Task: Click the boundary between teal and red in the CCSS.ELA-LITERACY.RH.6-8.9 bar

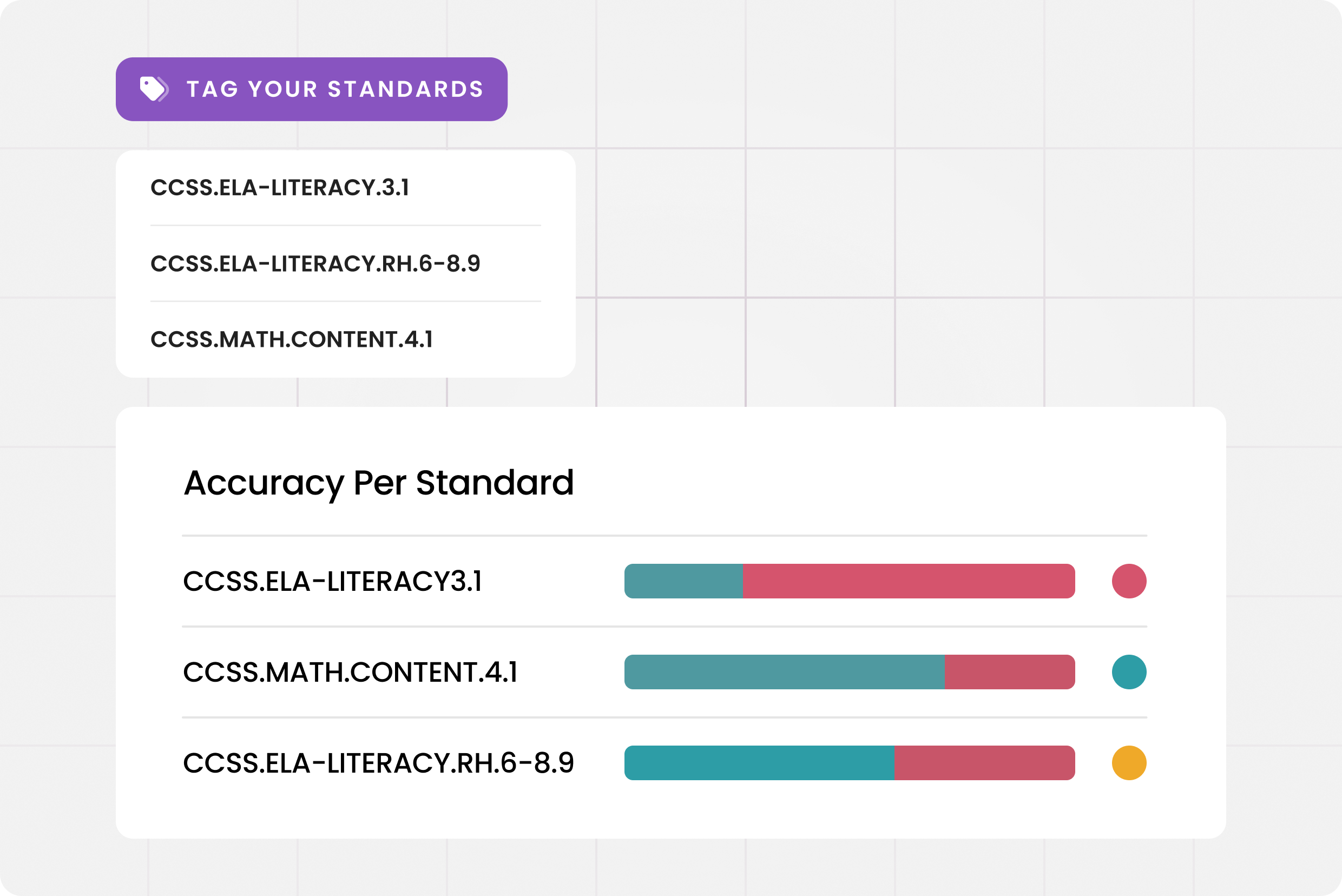Action: 894,763
